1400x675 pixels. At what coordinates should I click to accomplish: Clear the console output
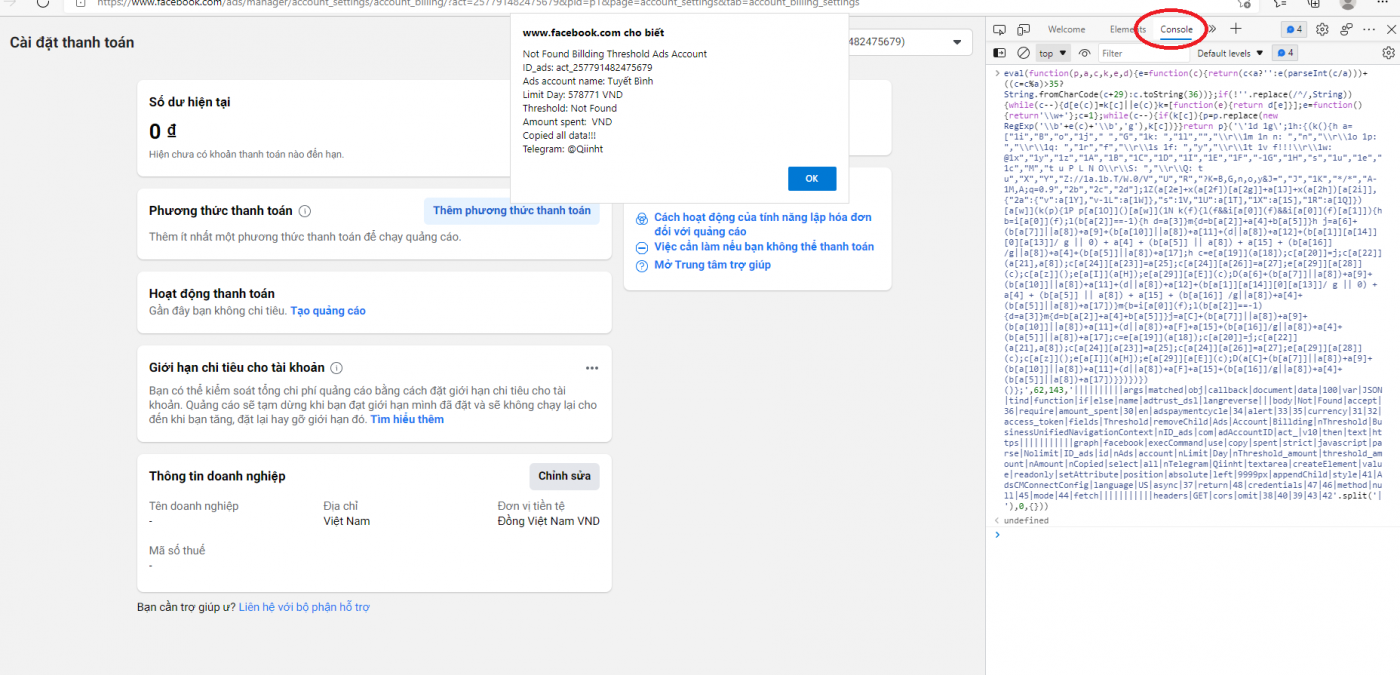(1023, 53)
